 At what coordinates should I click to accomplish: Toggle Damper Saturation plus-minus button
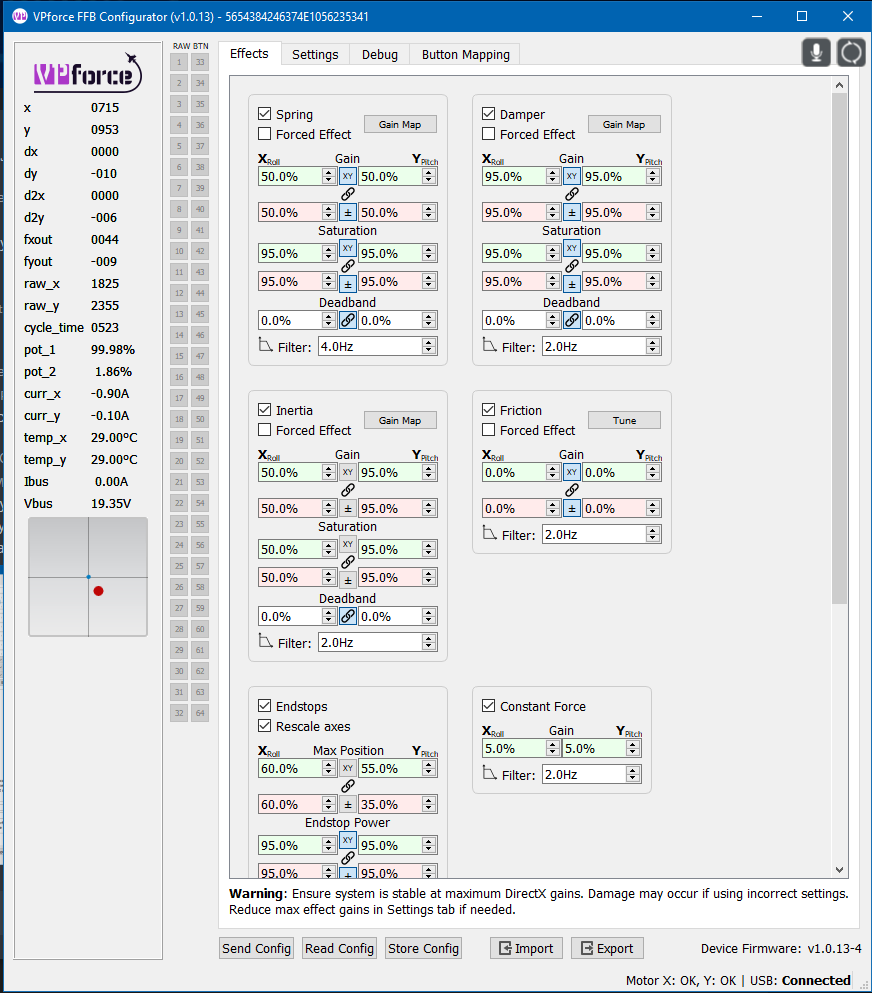tap(572, 284)
